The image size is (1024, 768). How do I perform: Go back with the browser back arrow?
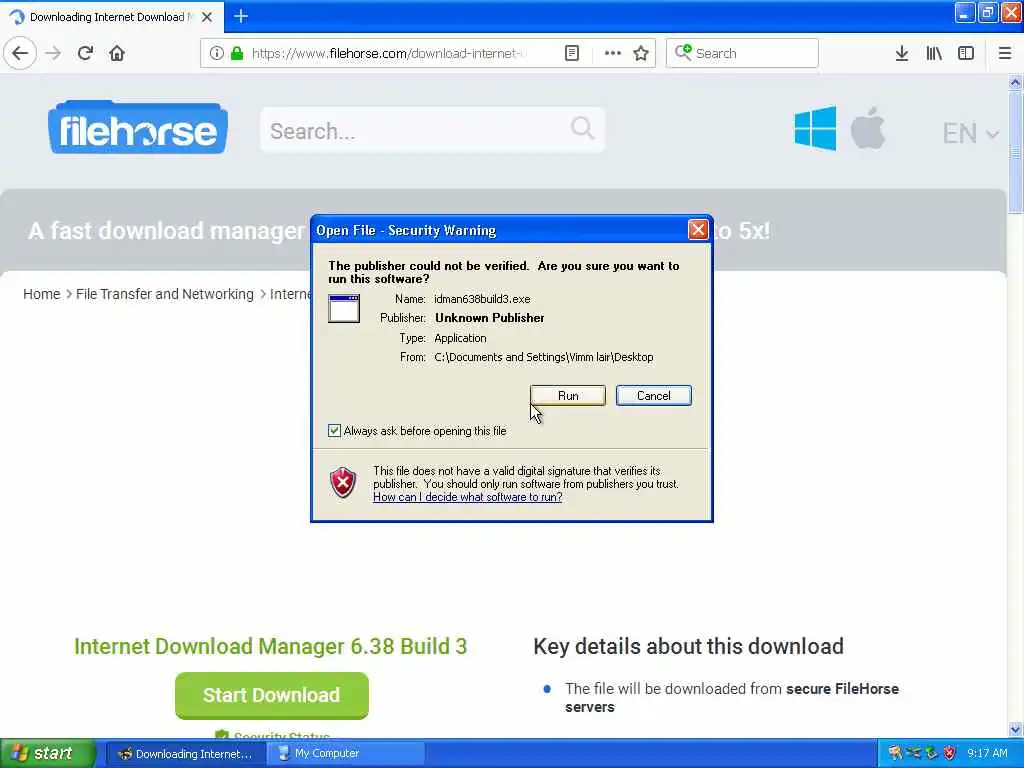coord(20,53)
